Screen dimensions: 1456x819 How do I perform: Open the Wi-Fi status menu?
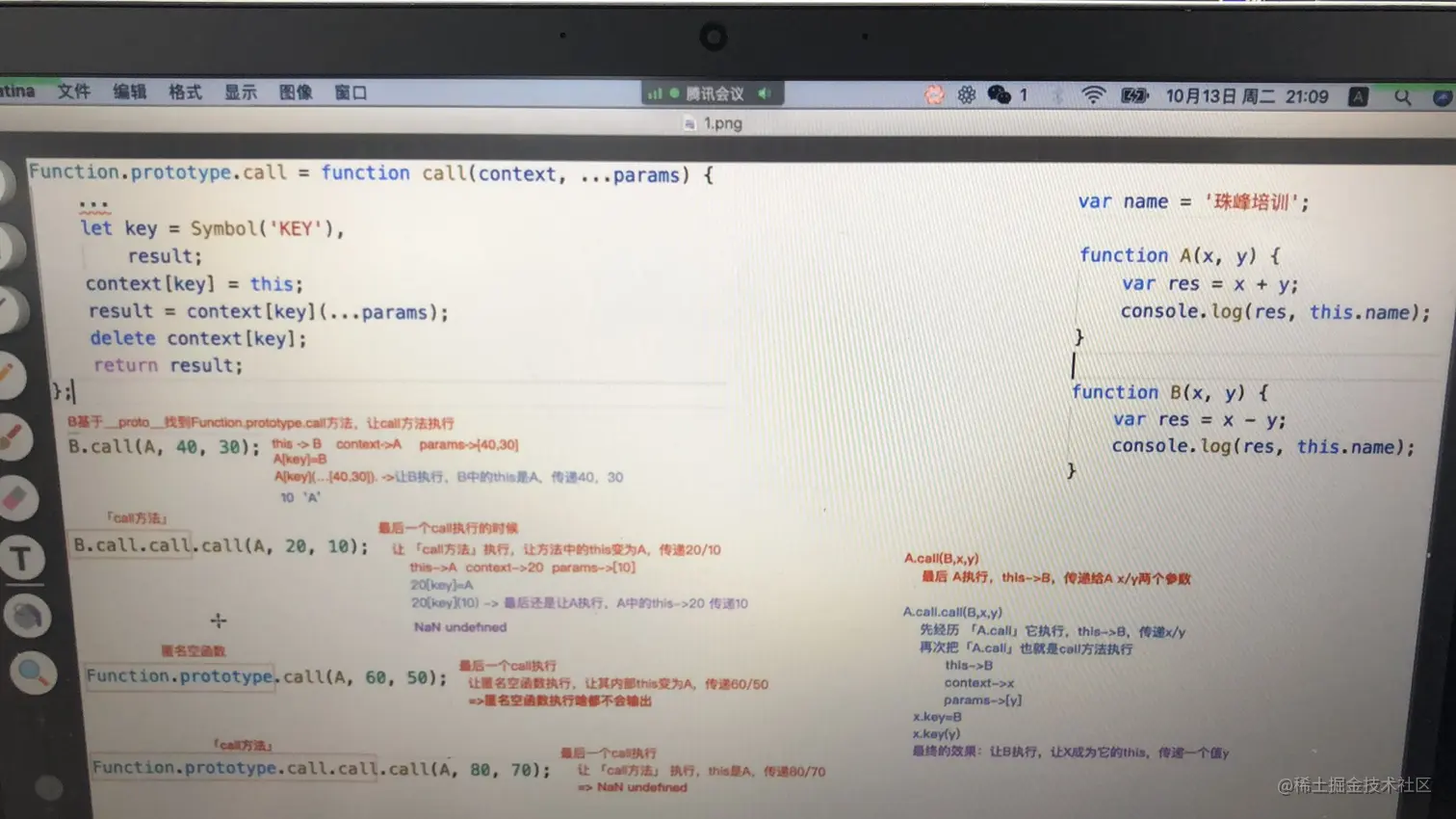coord(1093,95)
